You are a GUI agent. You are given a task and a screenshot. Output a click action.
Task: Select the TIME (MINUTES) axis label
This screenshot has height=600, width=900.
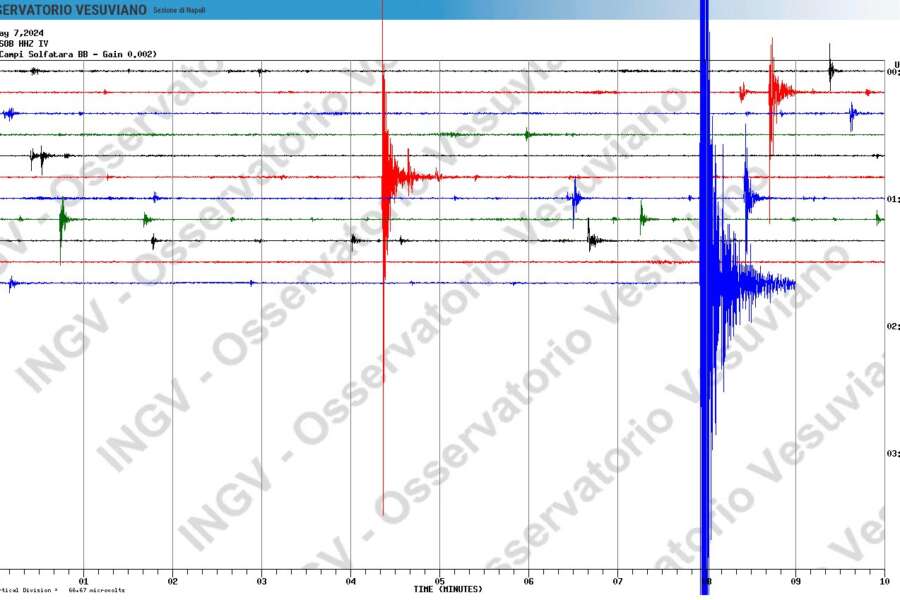448,589
